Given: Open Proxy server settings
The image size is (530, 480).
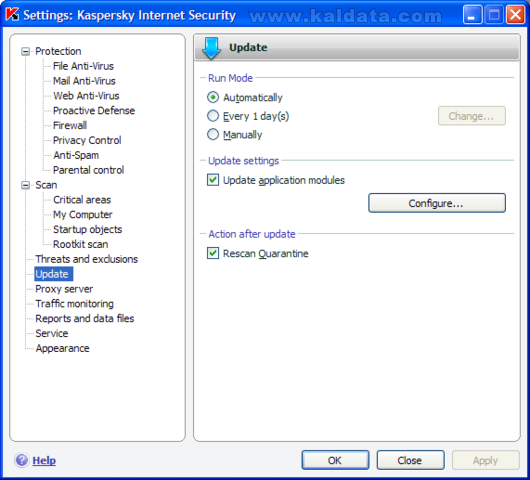Looking at the screenshot, I should pos(64,289).
